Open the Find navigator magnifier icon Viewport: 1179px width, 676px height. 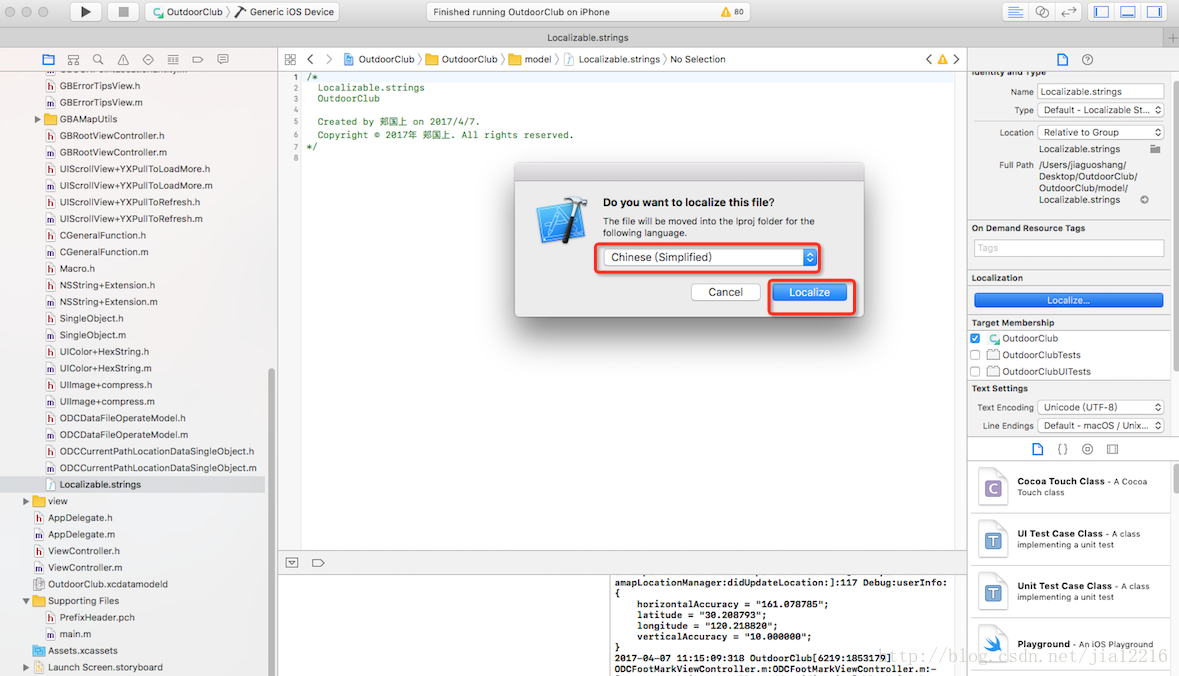click(x=98, y=59)
